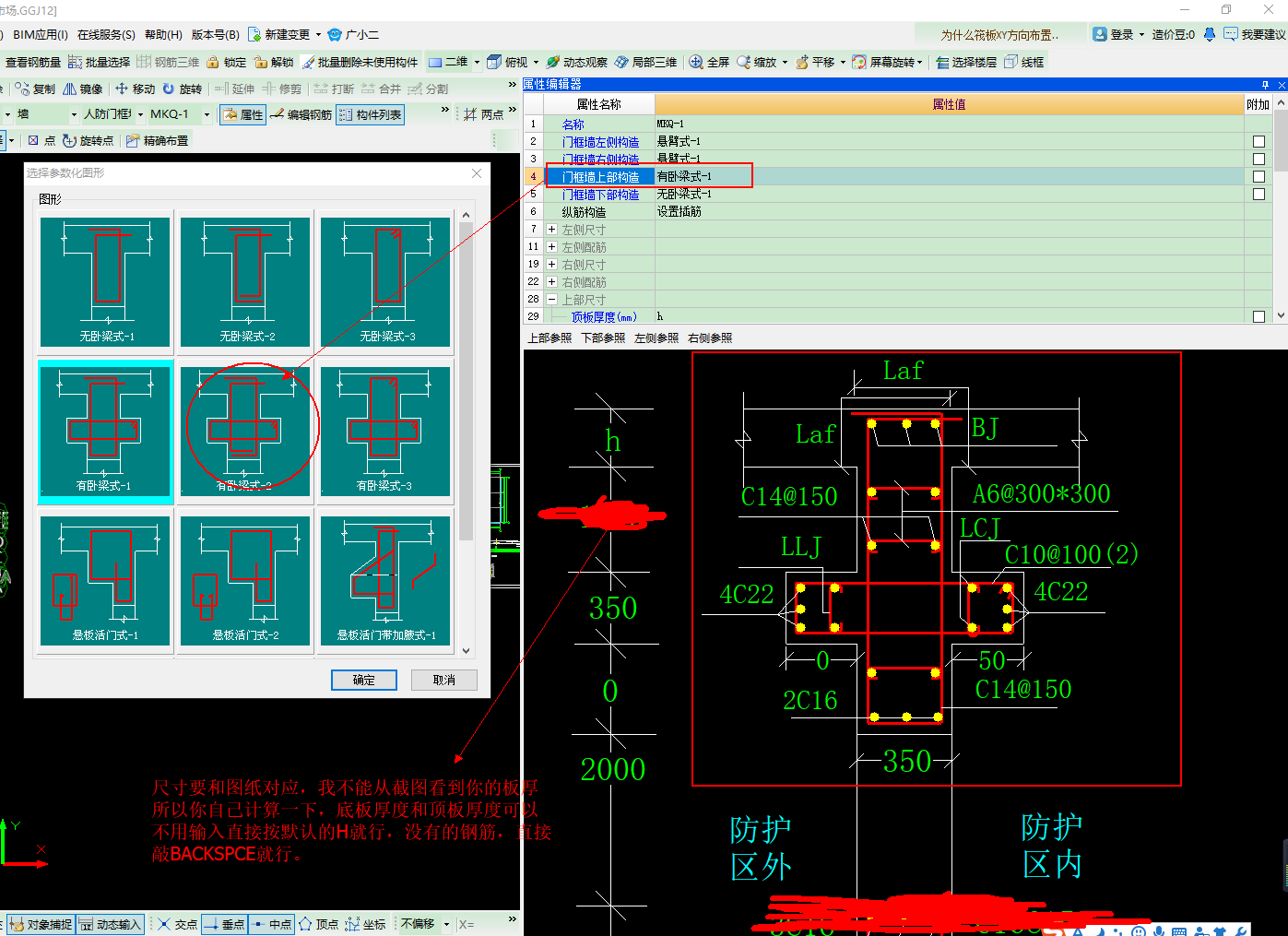
Task: Click the notification bell icon
Action: [1210, 34]
